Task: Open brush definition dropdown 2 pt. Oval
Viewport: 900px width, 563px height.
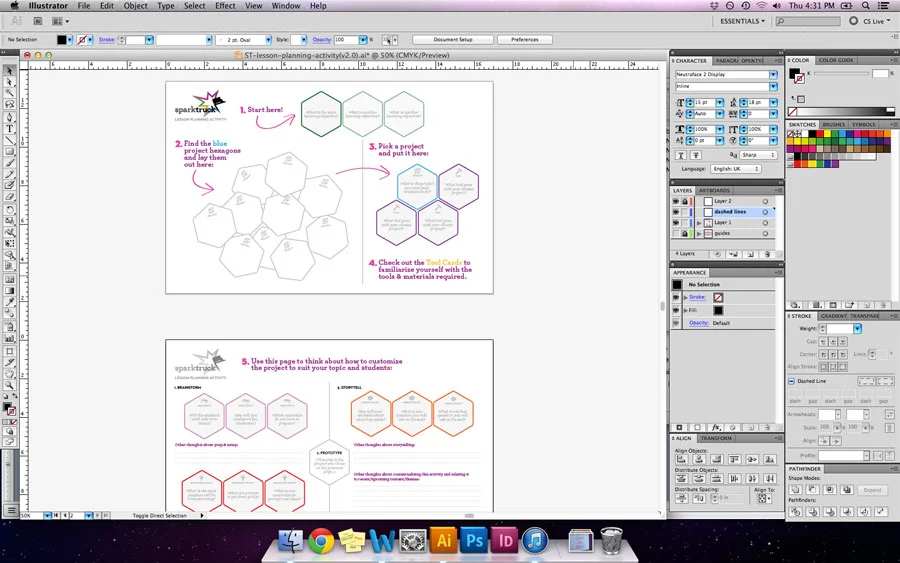Action: click(x=268, y=40)
